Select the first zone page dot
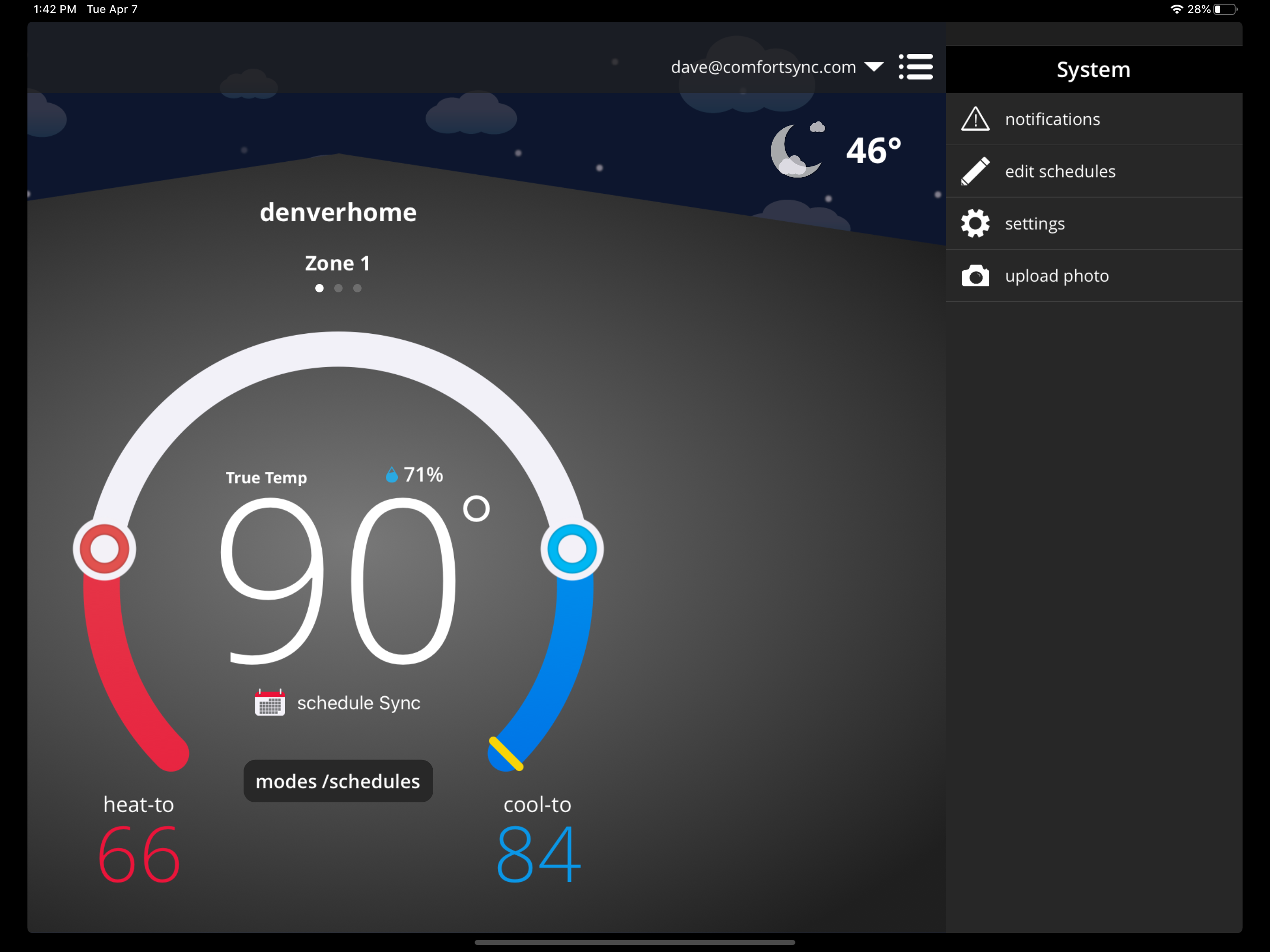1270x952 pixels. point(319,288)
